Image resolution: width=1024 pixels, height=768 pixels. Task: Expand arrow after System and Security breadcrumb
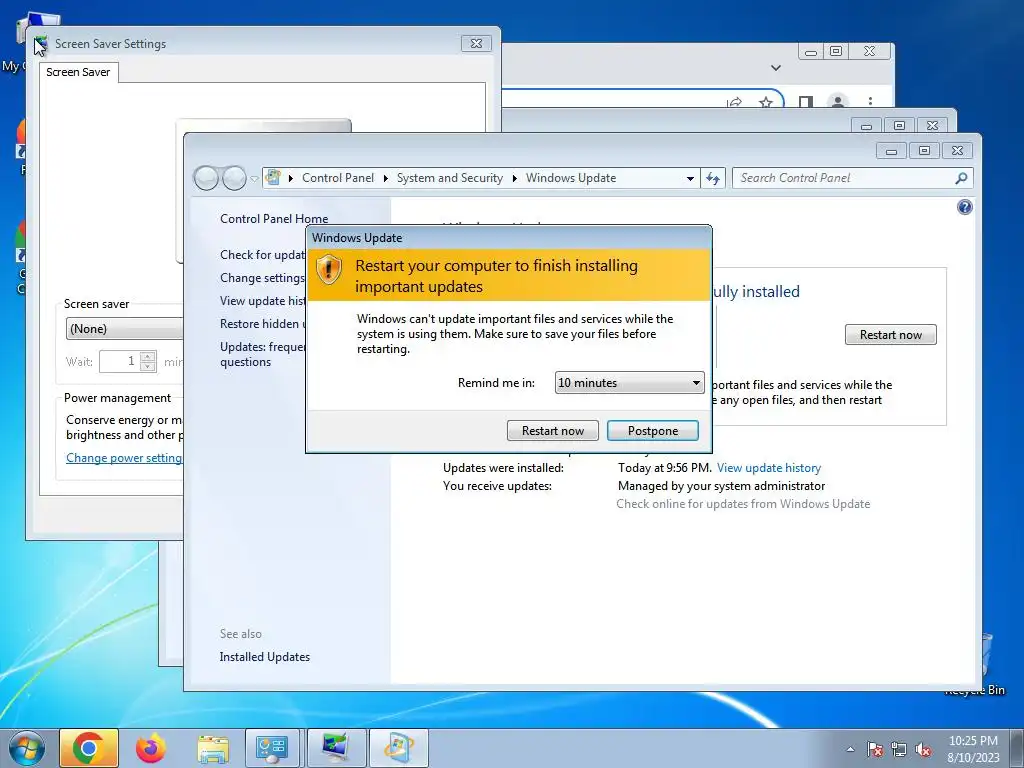[515, 178]
